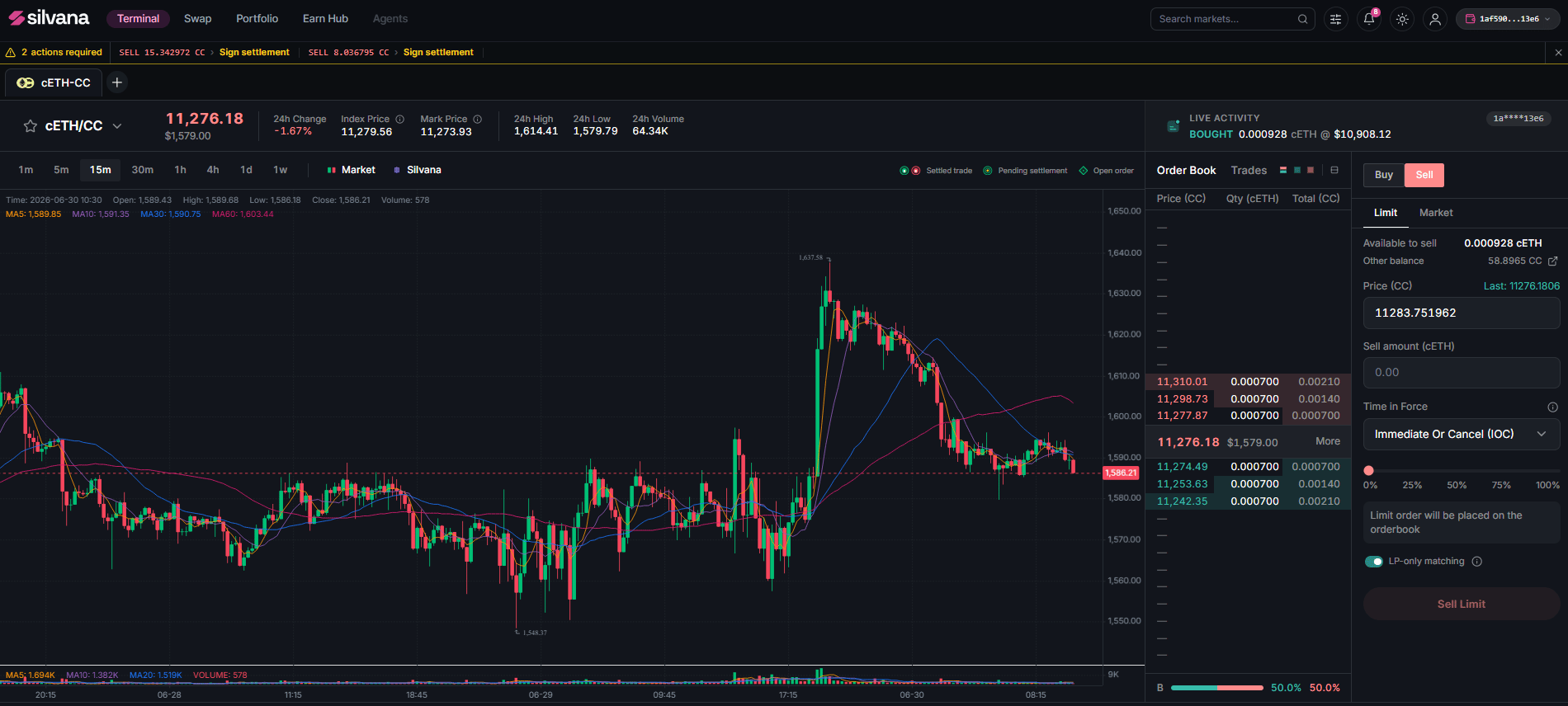Select the Buy side
The image size is (1568, 706).
[1384, 175]
